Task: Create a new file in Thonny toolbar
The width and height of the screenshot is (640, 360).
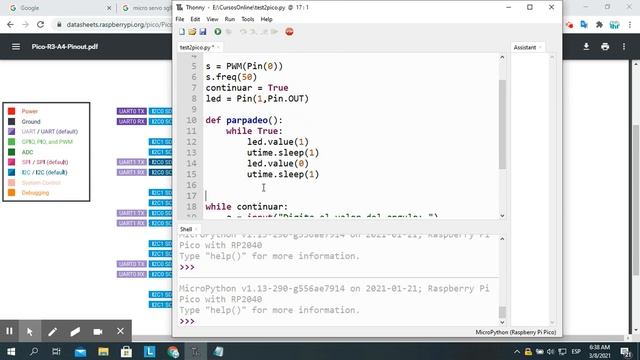Action: (x=182, y=31)
